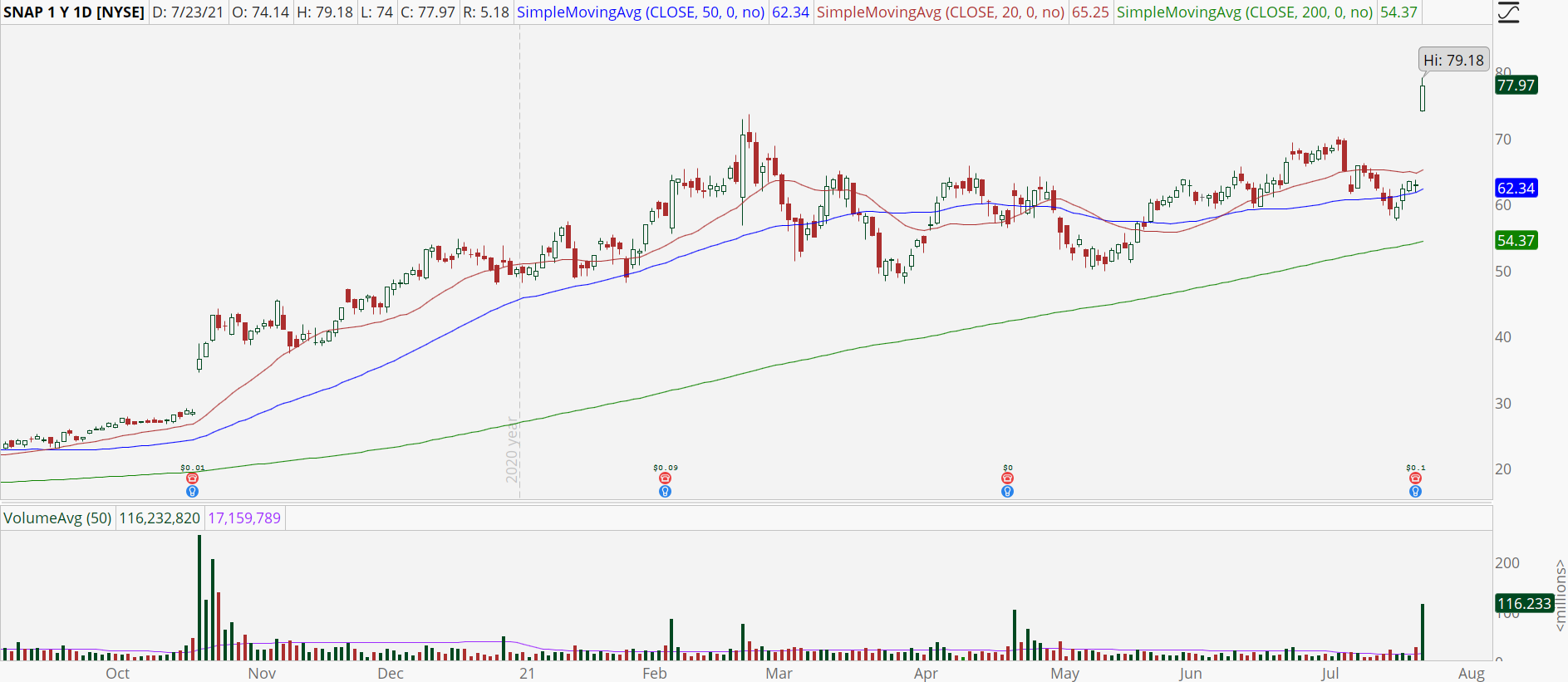
Task: Click the red earnings icon under $0 in April
Action: [x=1007, y=478]
